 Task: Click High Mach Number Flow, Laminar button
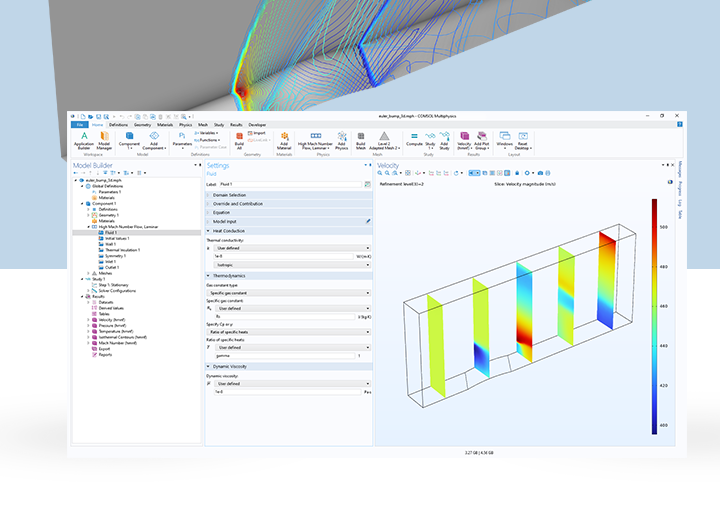pos(315,140)
